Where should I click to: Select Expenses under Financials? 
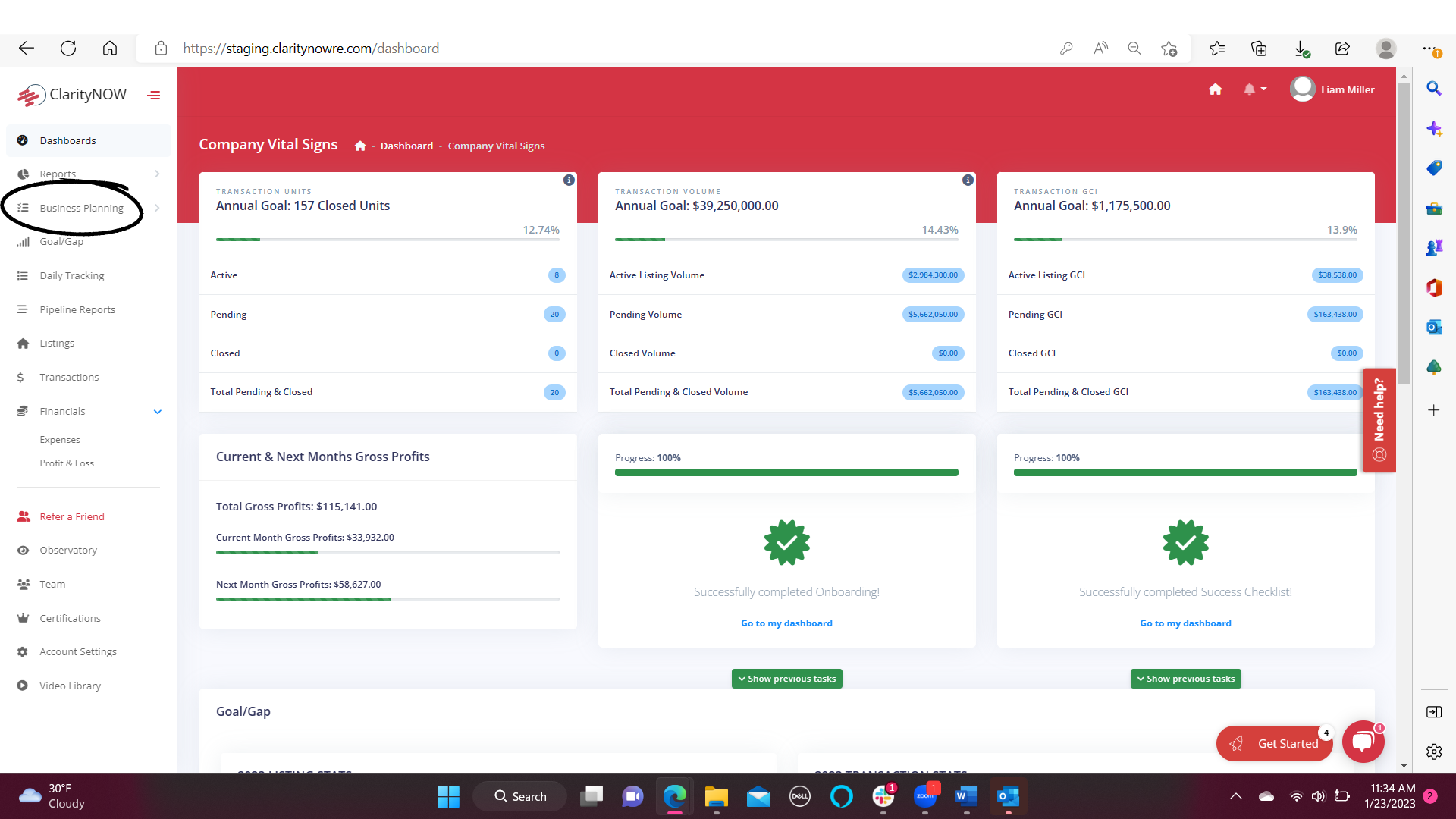coord(58,439)
